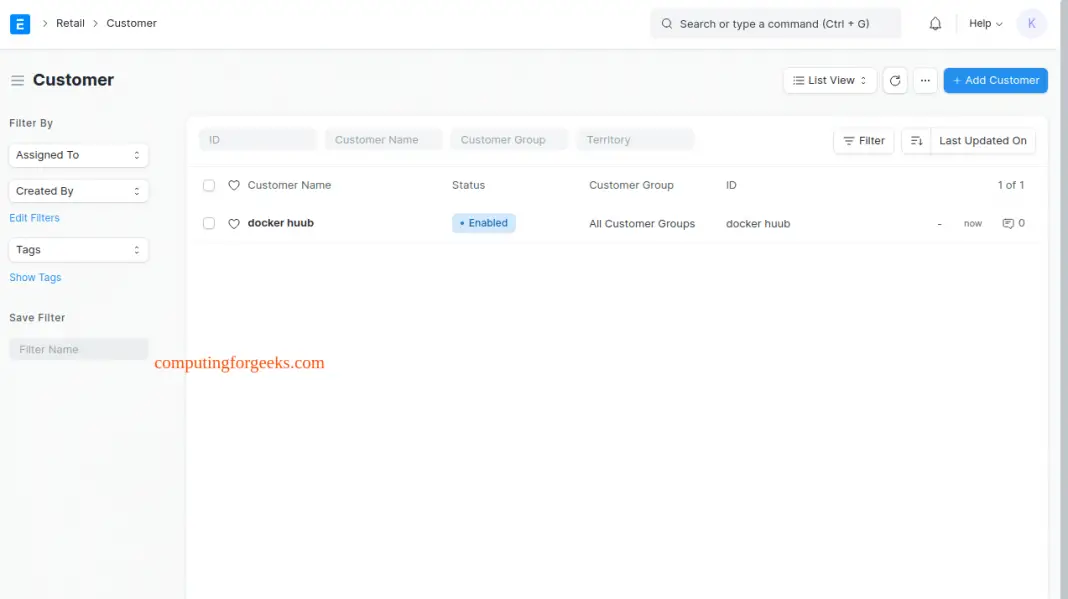Image resolution: width=1068 pixels, height=599 pixels.
Task: Open the Help menu
Action: pyautogui.click(x=985, y=24)
